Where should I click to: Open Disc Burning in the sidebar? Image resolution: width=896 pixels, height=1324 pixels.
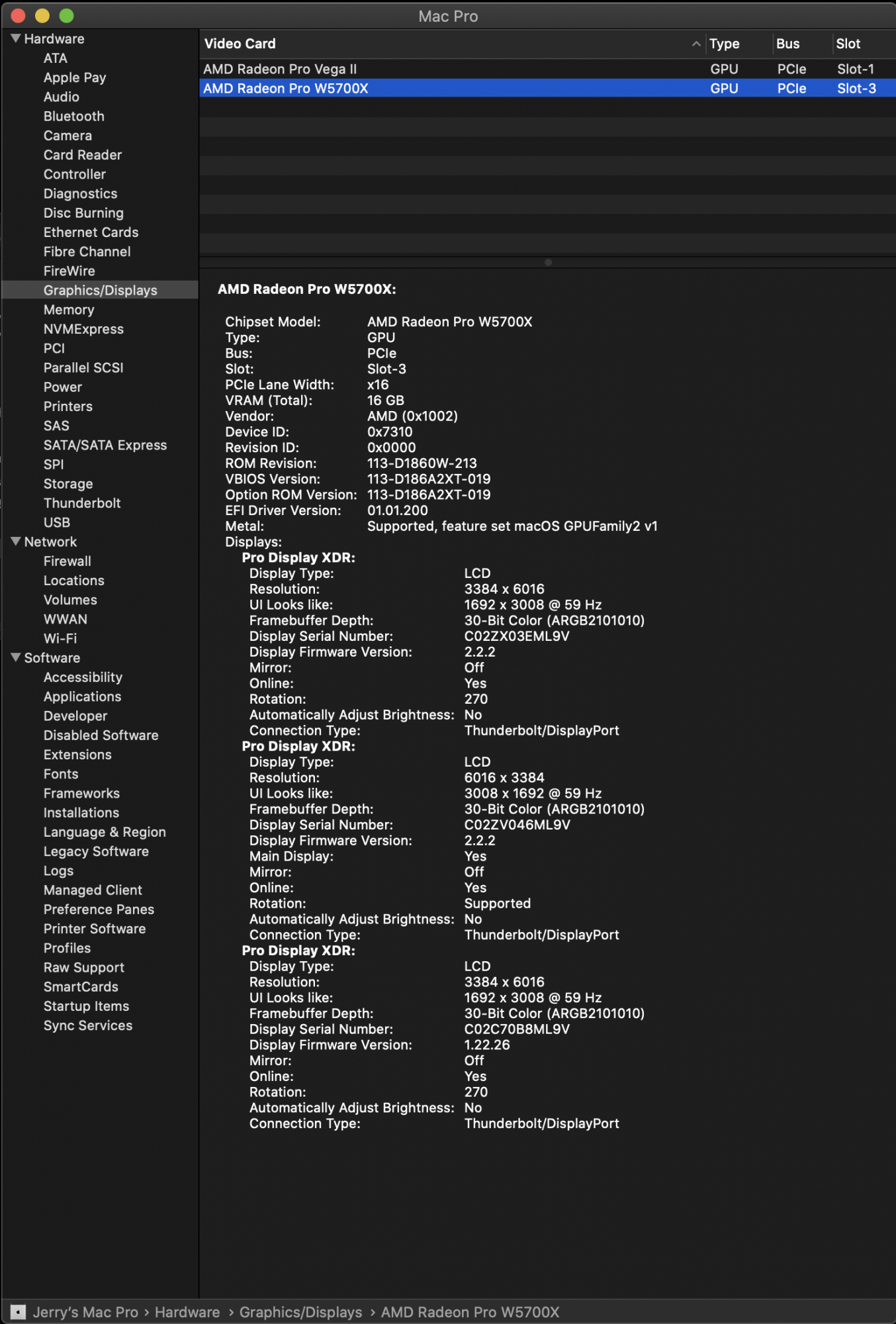(83, 213)
